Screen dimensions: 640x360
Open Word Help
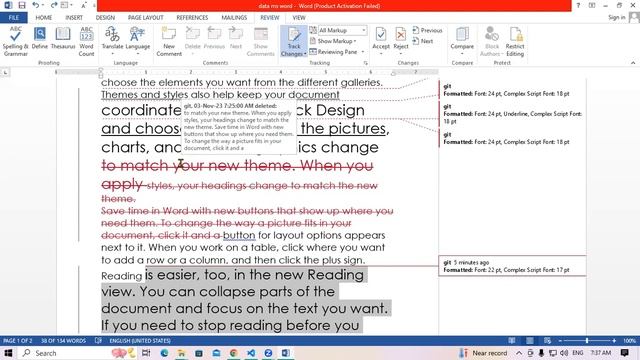point(578,5)
